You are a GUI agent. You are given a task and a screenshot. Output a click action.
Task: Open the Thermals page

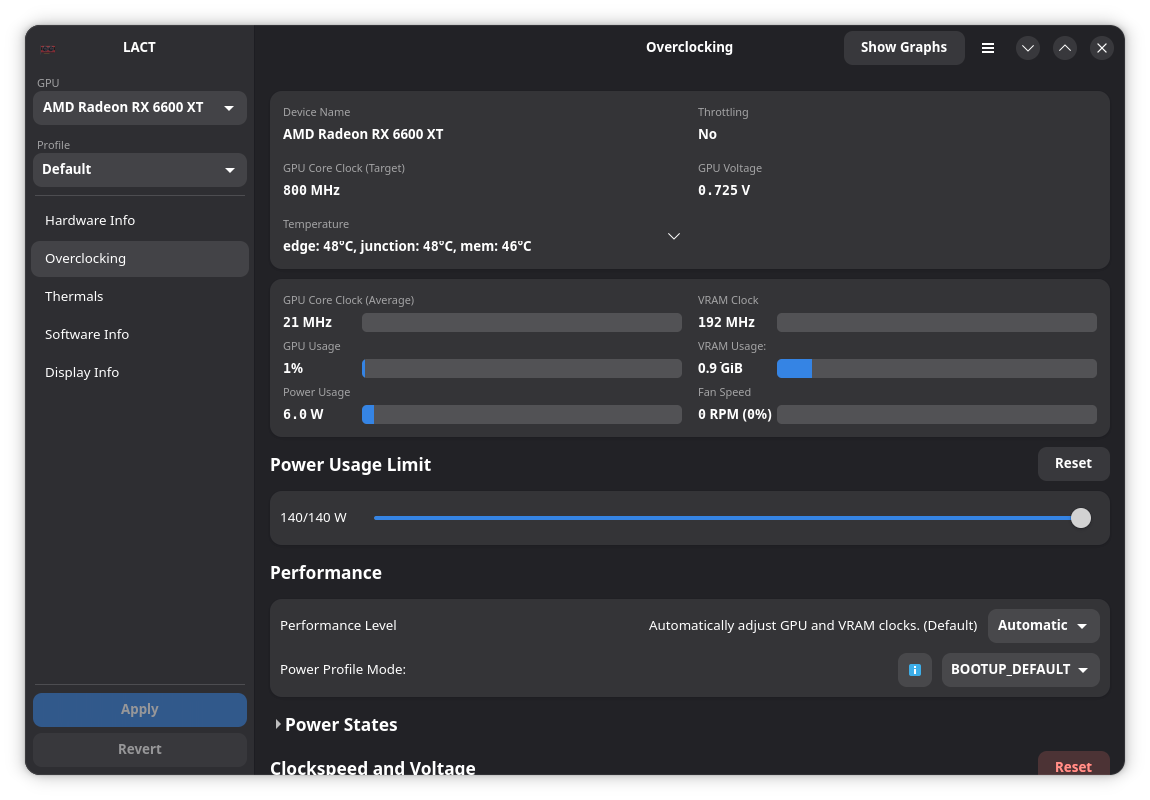pos(139,297)
